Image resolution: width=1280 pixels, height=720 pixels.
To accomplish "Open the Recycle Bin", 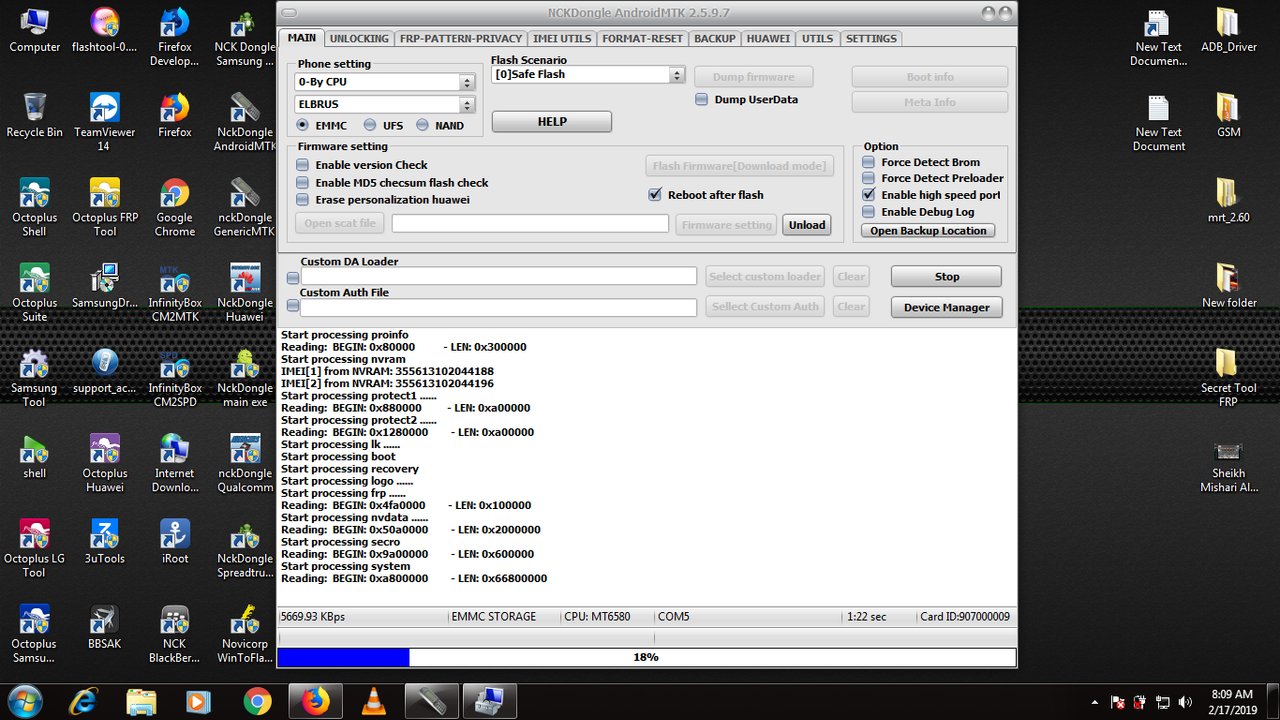I will tap(35, 115).
